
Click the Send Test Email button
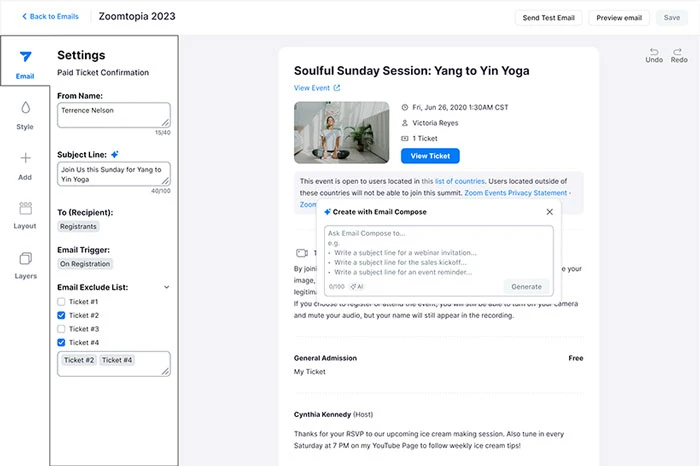(548, 18)
